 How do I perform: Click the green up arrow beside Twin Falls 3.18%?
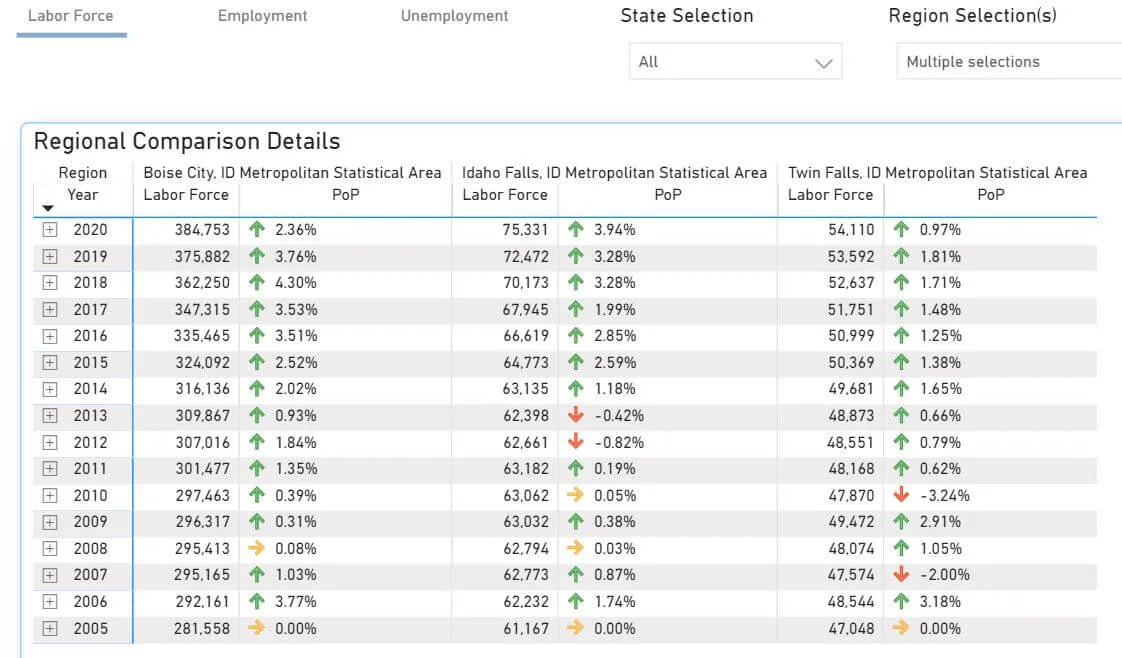(x=902, y=601)
